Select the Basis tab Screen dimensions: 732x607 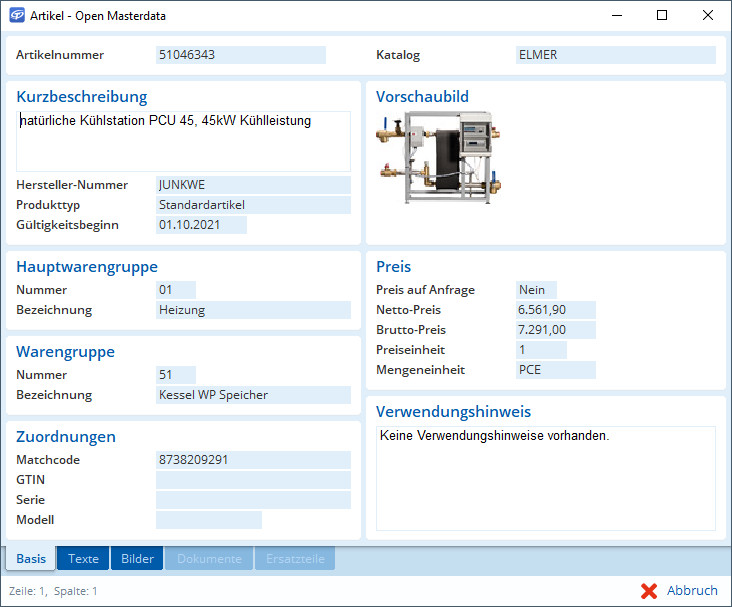click(31, 559)
